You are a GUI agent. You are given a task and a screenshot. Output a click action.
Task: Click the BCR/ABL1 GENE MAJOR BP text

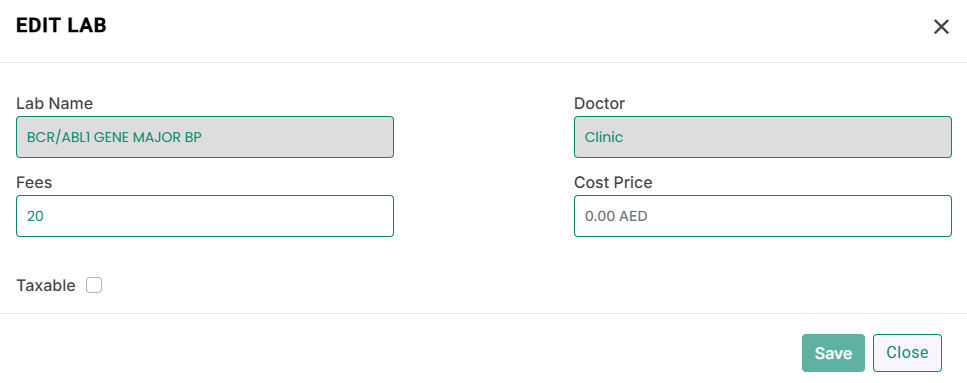[114, 137]
